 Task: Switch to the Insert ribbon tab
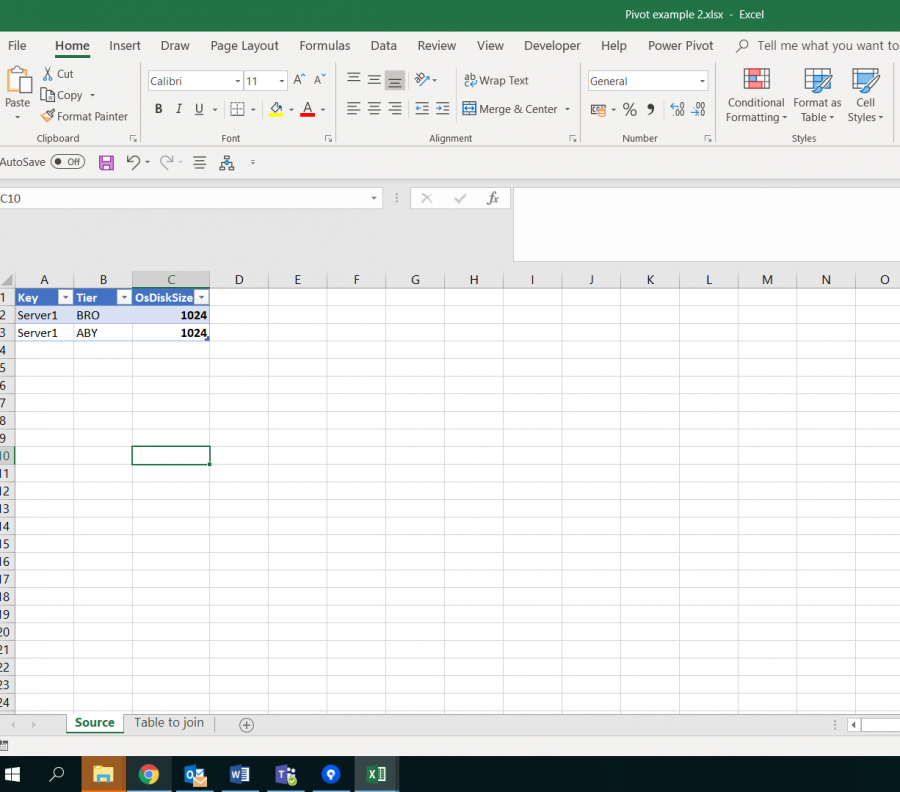click(125, 46)
